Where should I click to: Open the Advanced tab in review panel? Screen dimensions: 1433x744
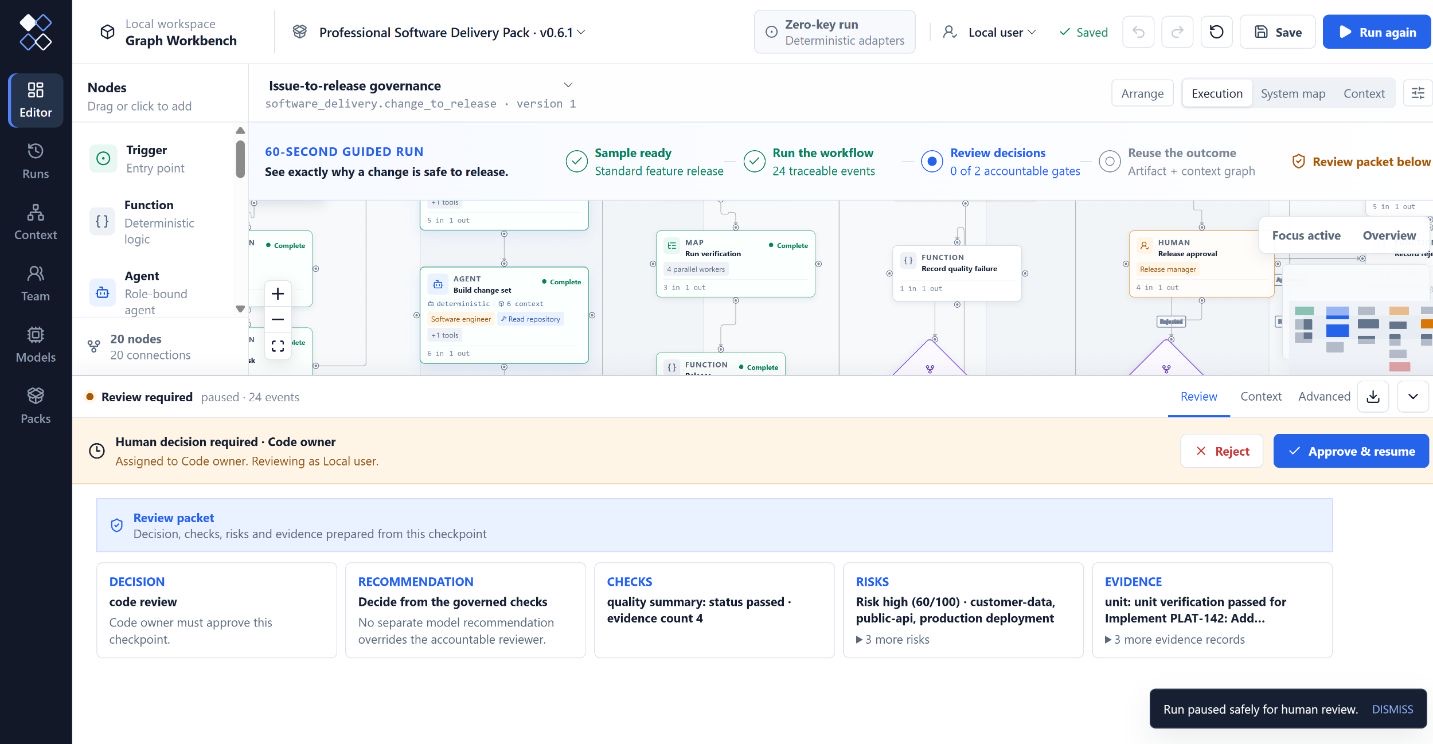pos(1324,396)
